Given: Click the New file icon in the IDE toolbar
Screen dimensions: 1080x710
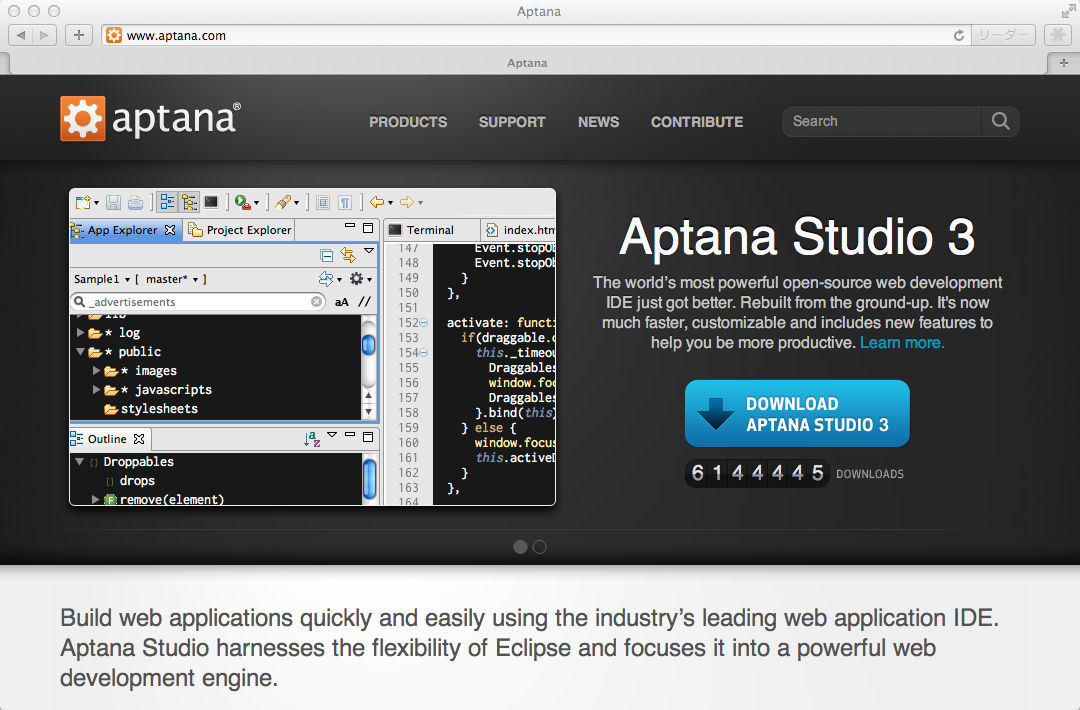Looking at the screenshot, I should pyautogui.click(x=83, y=202).
